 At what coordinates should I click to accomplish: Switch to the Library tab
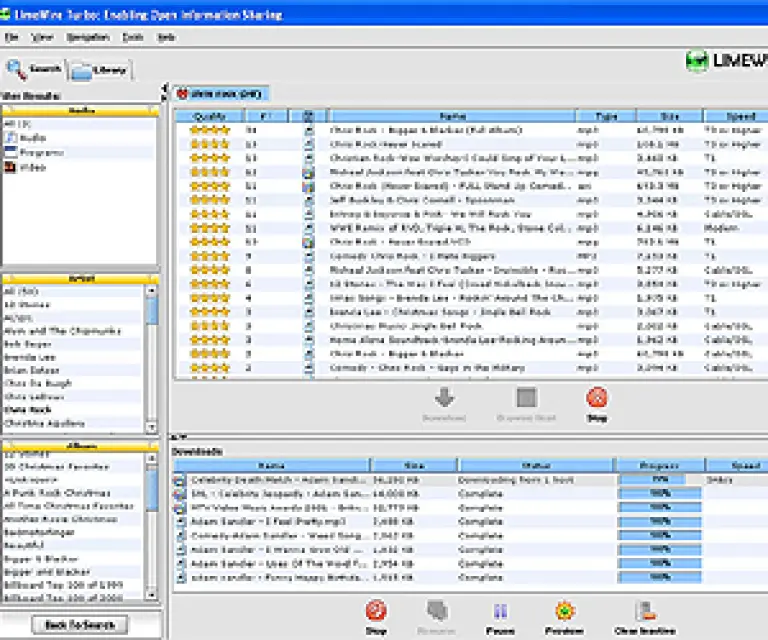tap(99, 71)
